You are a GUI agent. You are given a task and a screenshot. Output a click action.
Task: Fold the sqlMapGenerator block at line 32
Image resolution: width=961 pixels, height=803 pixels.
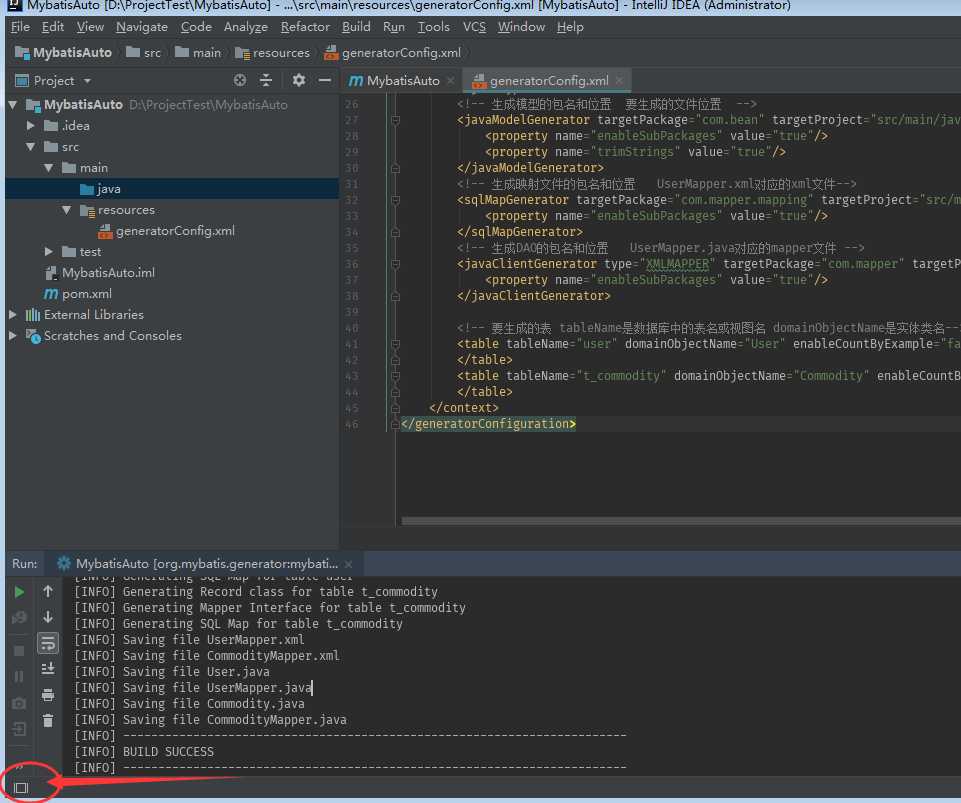[x=395, y=200]
